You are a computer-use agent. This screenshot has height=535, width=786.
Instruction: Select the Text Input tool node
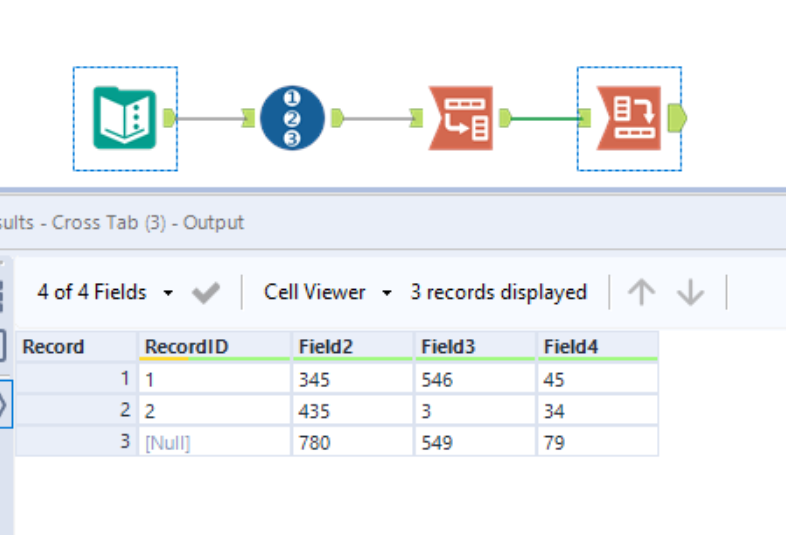[124, 118]
